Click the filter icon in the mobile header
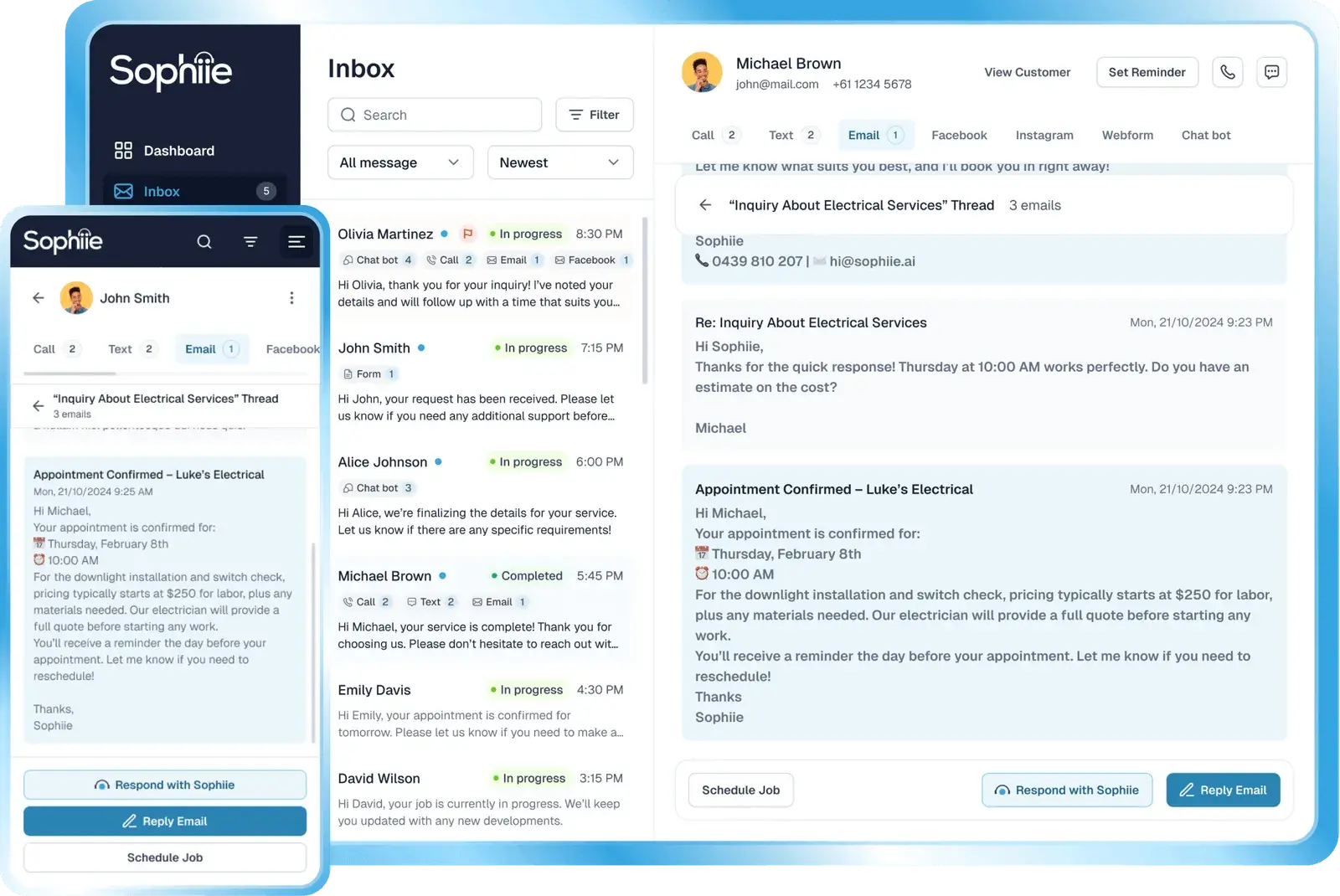This screenshot has height=896, width=1340. tap(250, 241)
